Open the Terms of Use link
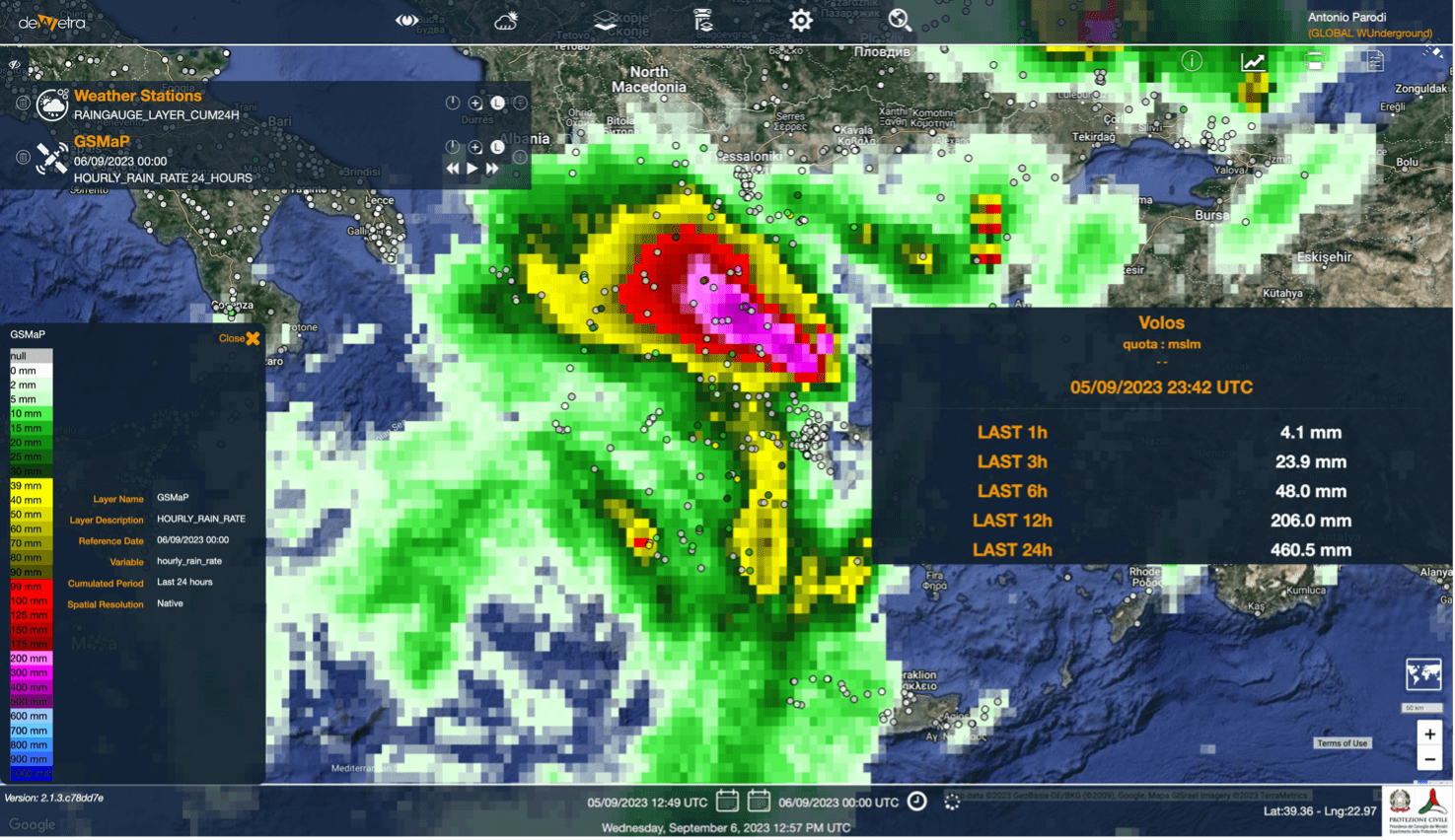 [1343, 742]
